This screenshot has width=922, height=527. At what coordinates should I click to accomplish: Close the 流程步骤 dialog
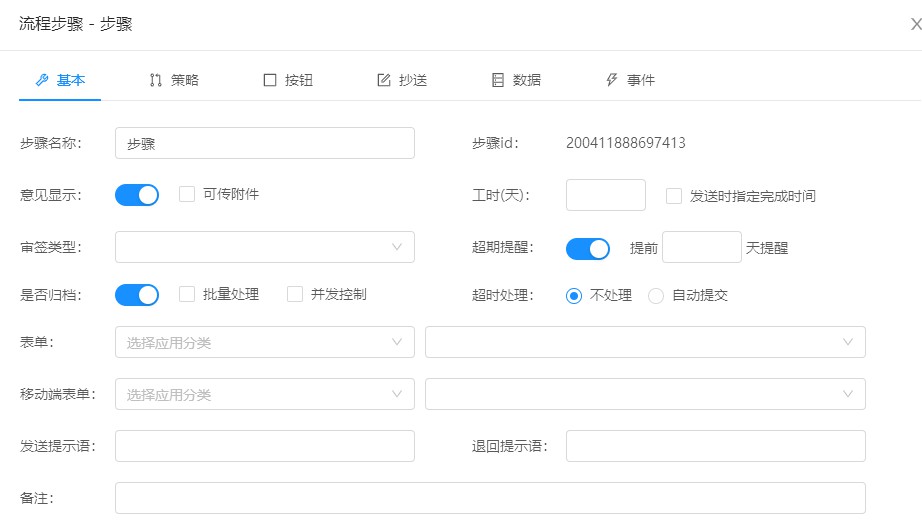pyautogui.click(x=916, y=24)
